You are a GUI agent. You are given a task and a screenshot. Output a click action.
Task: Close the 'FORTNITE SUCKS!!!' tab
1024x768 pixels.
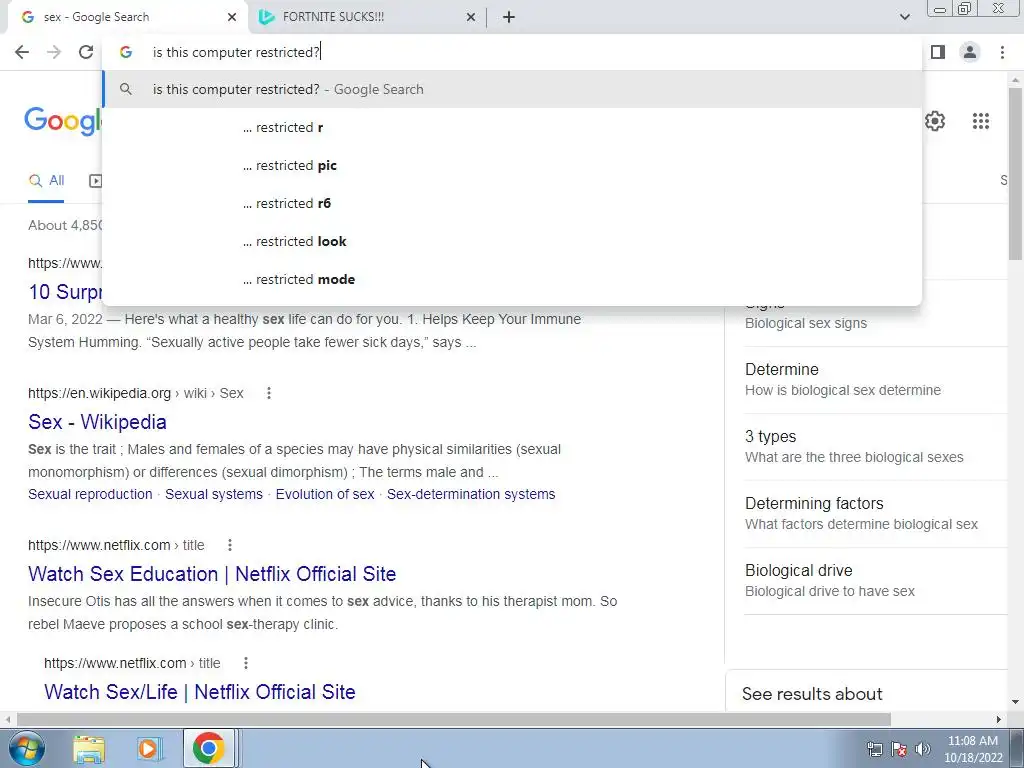pyautogui.click(x=471, y=17)
